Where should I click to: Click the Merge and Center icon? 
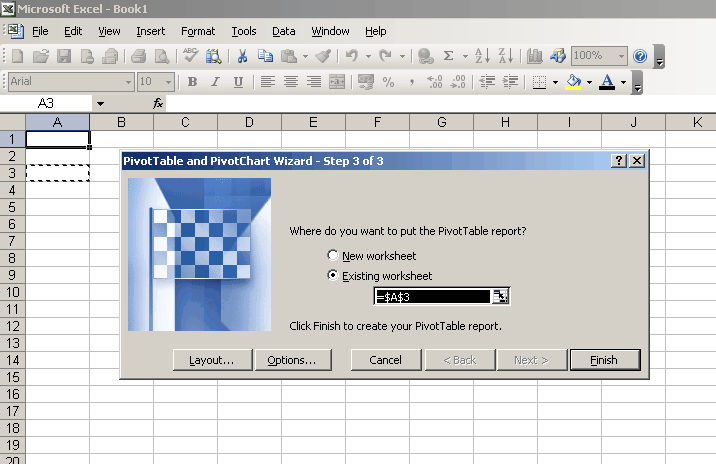(337, 82)
